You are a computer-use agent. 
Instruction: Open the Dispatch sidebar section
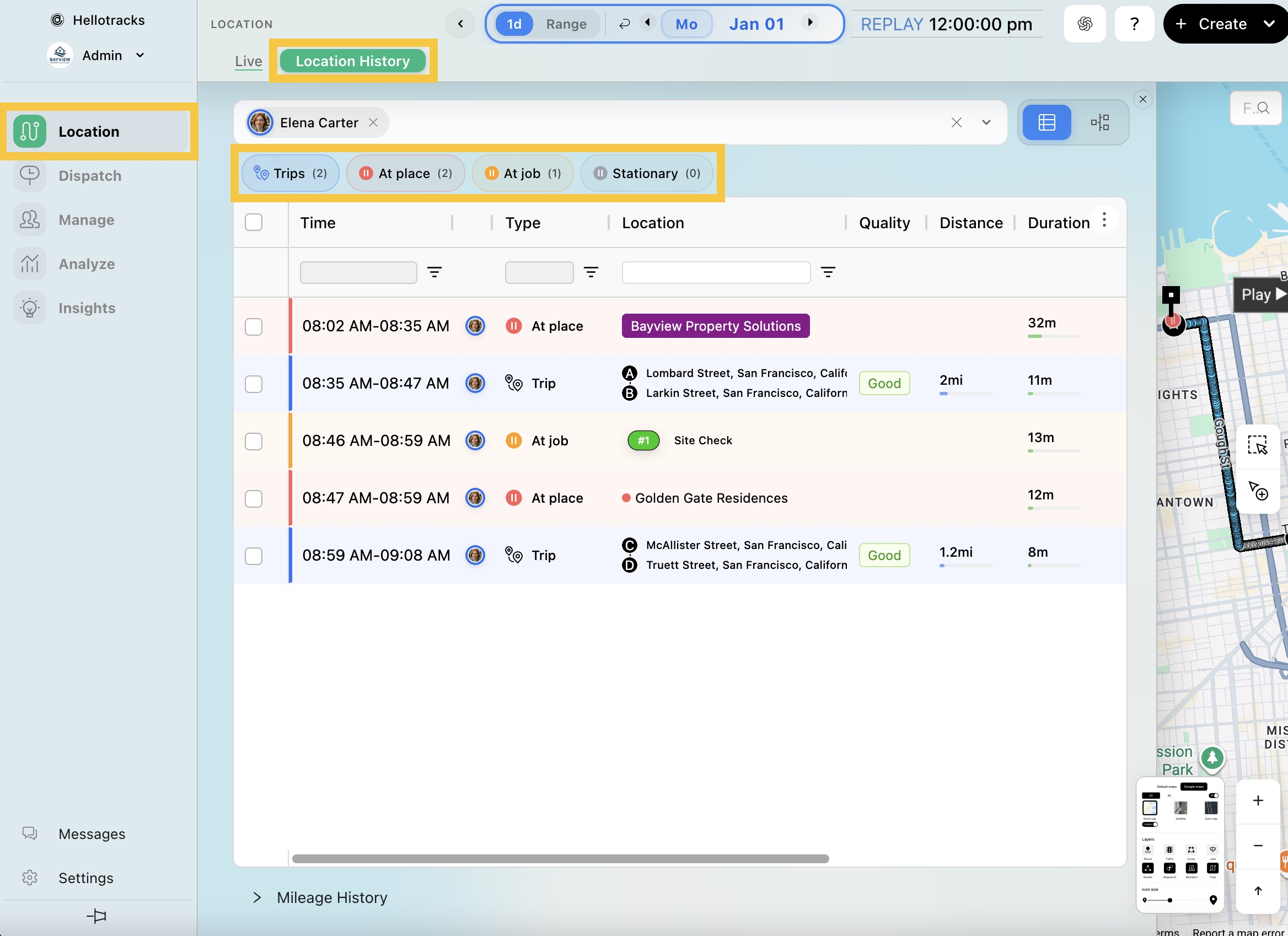(90, 176)
